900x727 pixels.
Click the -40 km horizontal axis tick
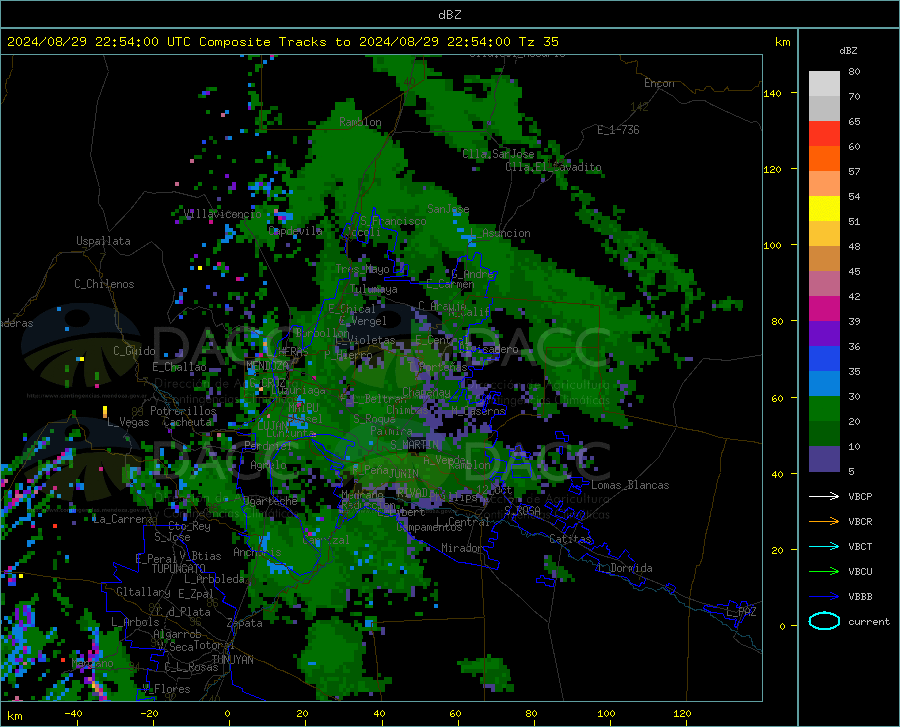pos(73,713)
